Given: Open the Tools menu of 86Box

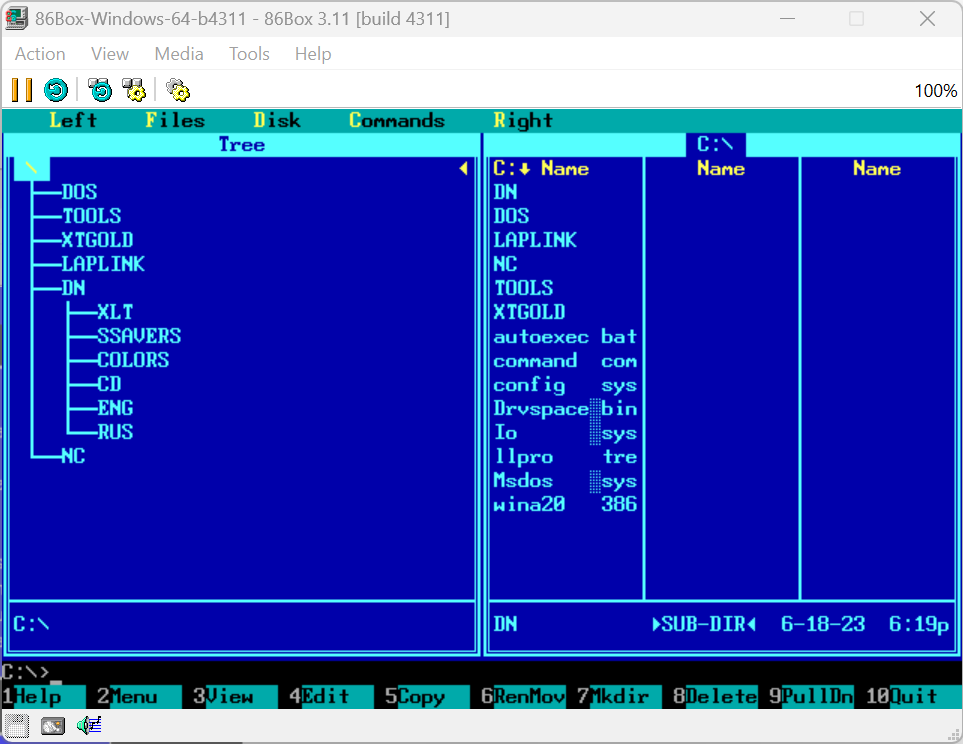Looking at the screenshot, I should point(248,54).
